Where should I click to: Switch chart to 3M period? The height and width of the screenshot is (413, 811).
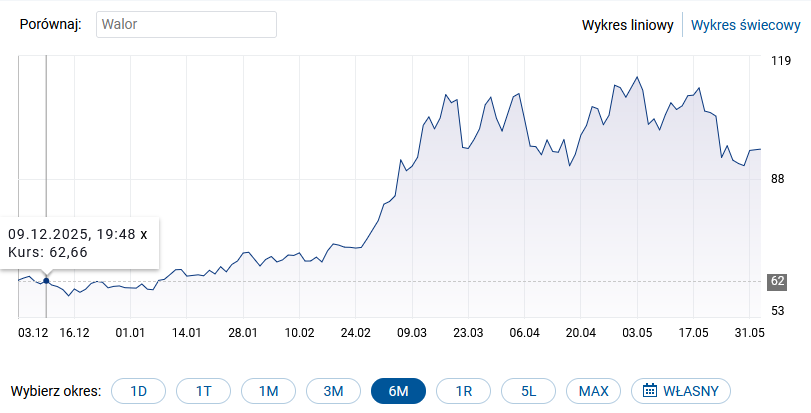point(334,391)
